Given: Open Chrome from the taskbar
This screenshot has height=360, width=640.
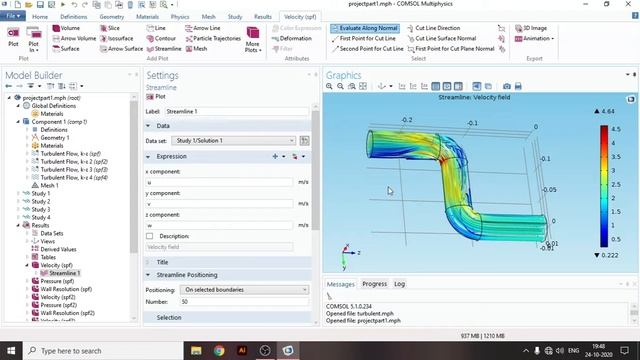Looking at the screenshot, I should coord(219,351).
